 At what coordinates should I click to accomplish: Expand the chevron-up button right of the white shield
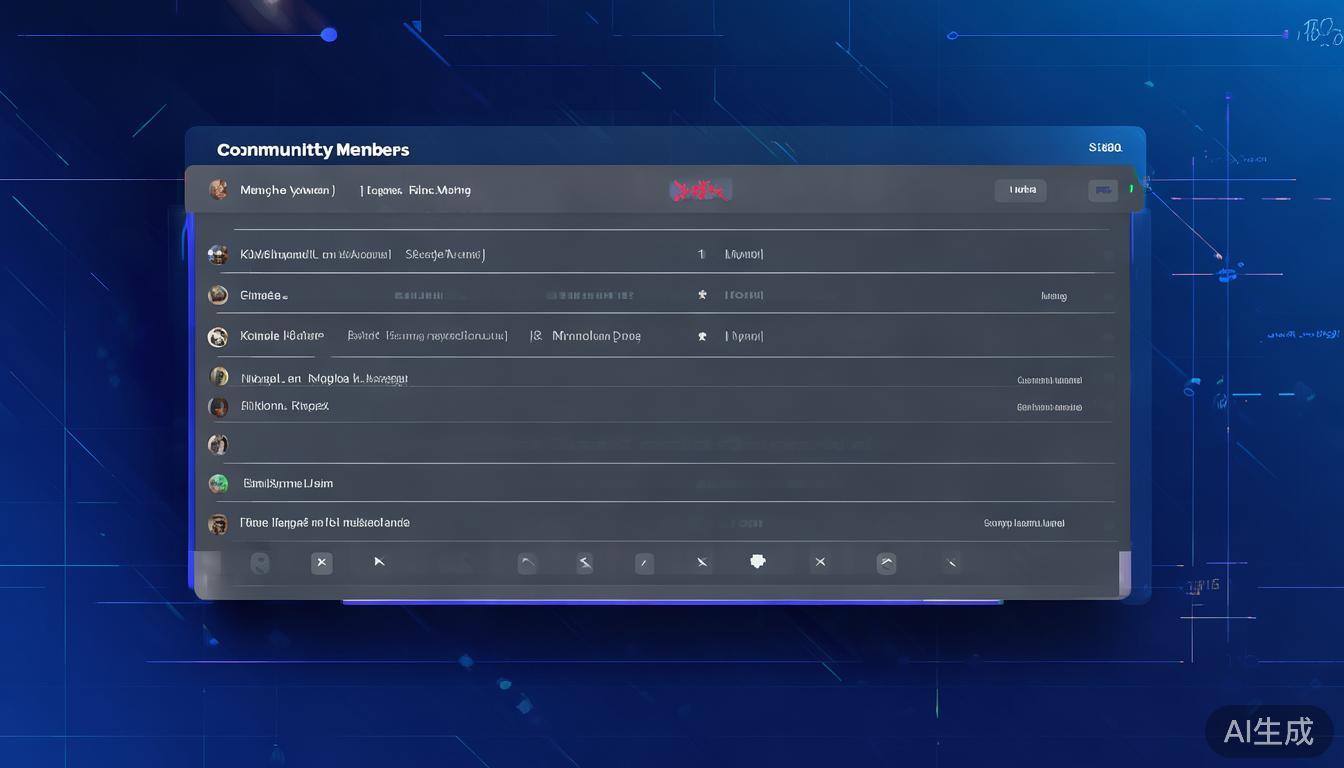pyautogui.click(x=886, y=563)
